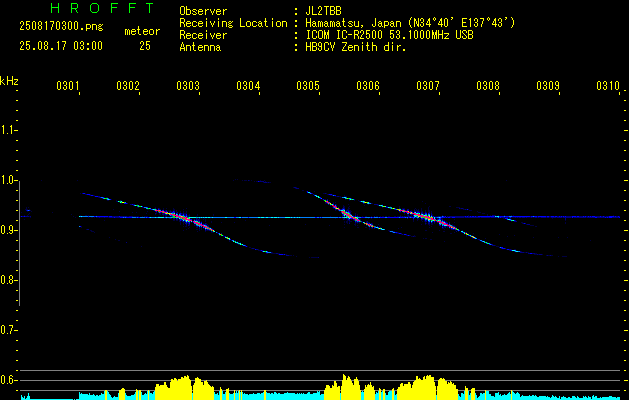Click the 0310 time marker

click(608, 86)
